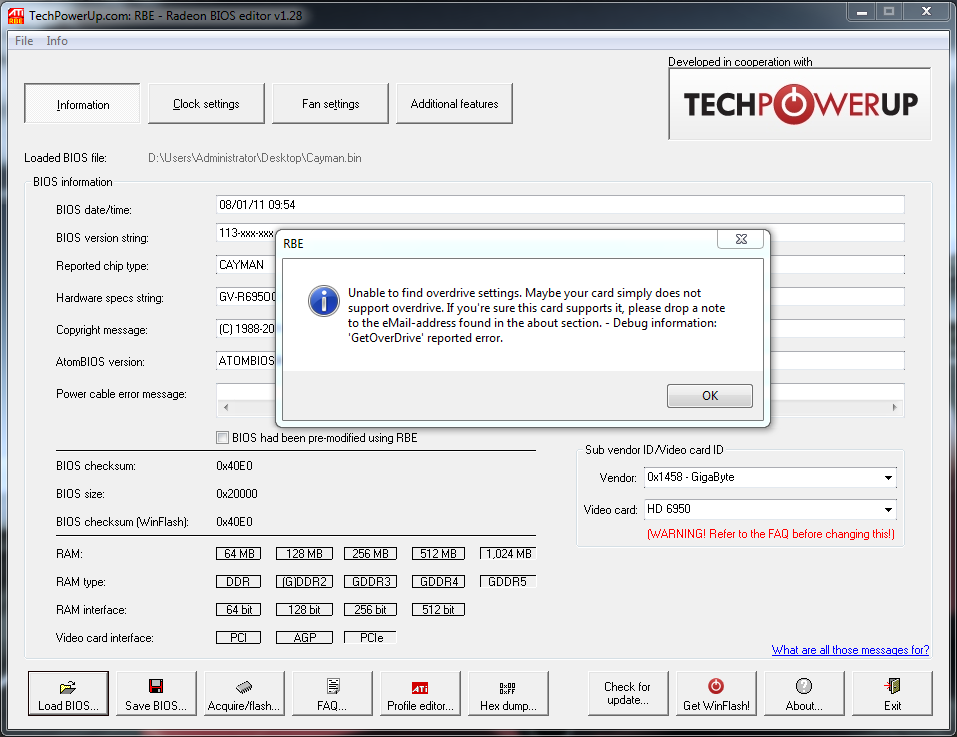This screenshot has height=737, width=957.
Task: Expand the Vendor dropdown list
Action: 888,478
